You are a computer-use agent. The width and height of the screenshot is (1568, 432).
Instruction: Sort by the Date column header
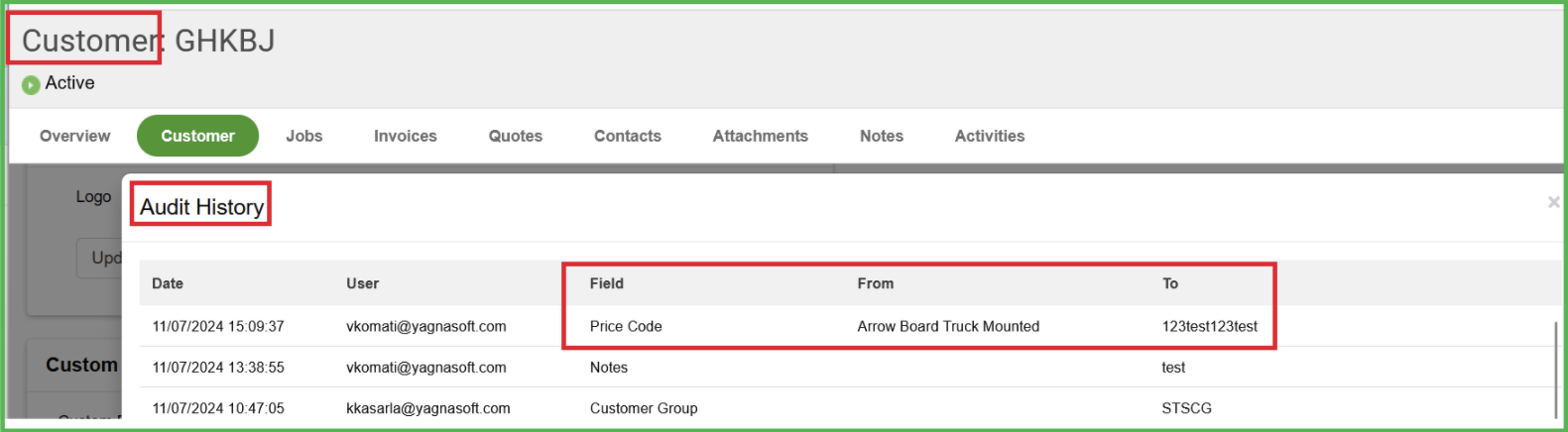click(x=168, y=283)
